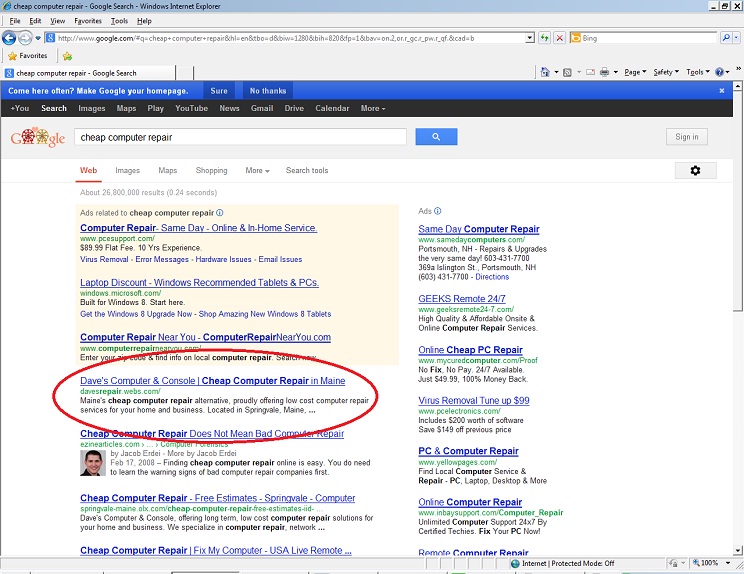The image size is (744, 574).
Task: Click Search tools
Action: point(307,170)
